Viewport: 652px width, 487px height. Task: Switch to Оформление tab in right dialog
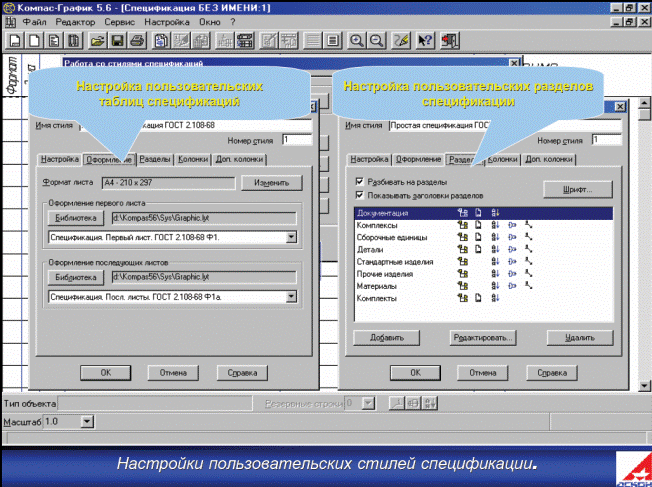pyautogui.click(x=418, y=159)
